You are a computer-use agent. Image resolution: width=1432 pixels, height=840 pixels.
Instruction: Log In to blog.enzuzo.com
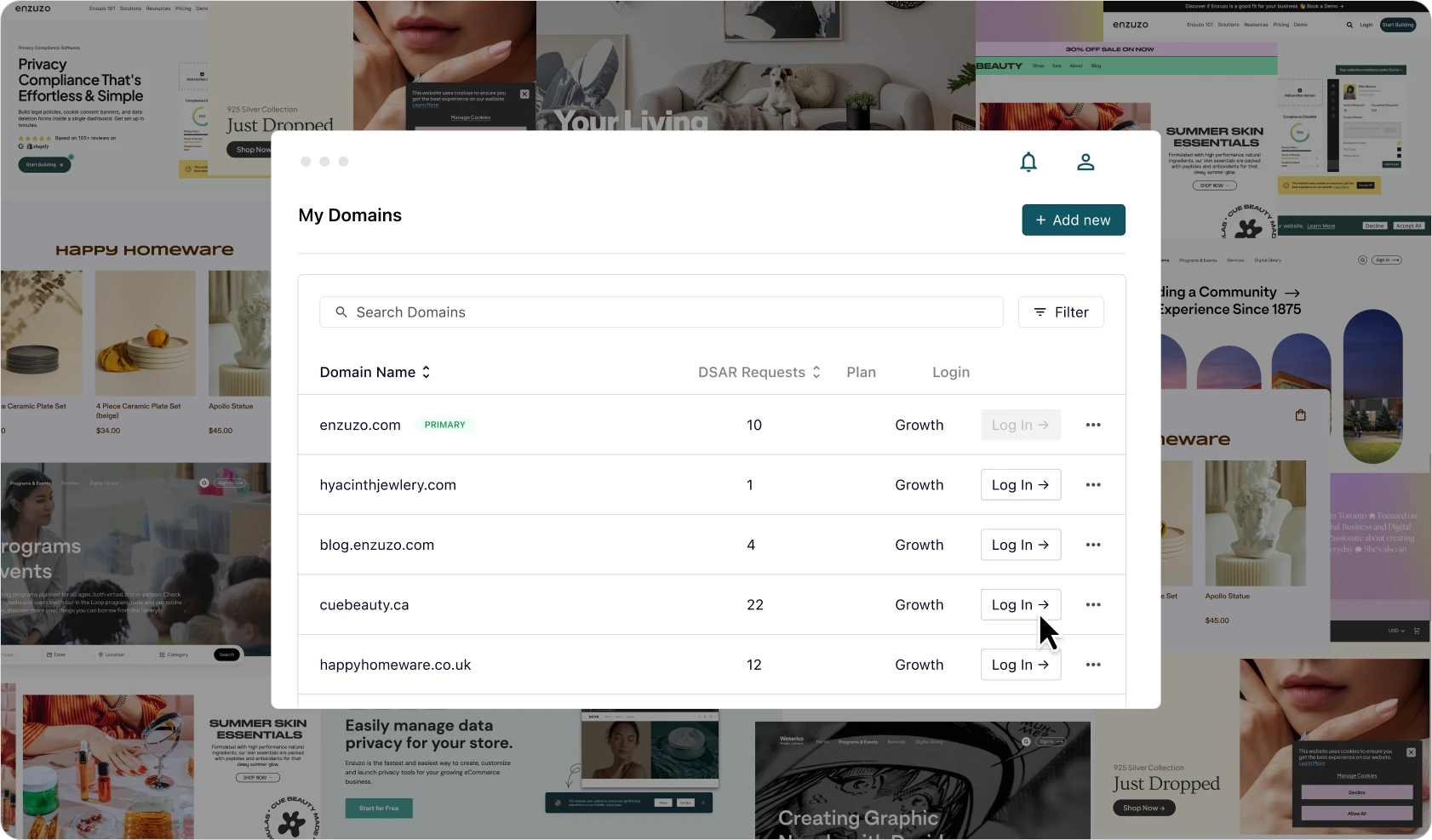pos(1021,545)
